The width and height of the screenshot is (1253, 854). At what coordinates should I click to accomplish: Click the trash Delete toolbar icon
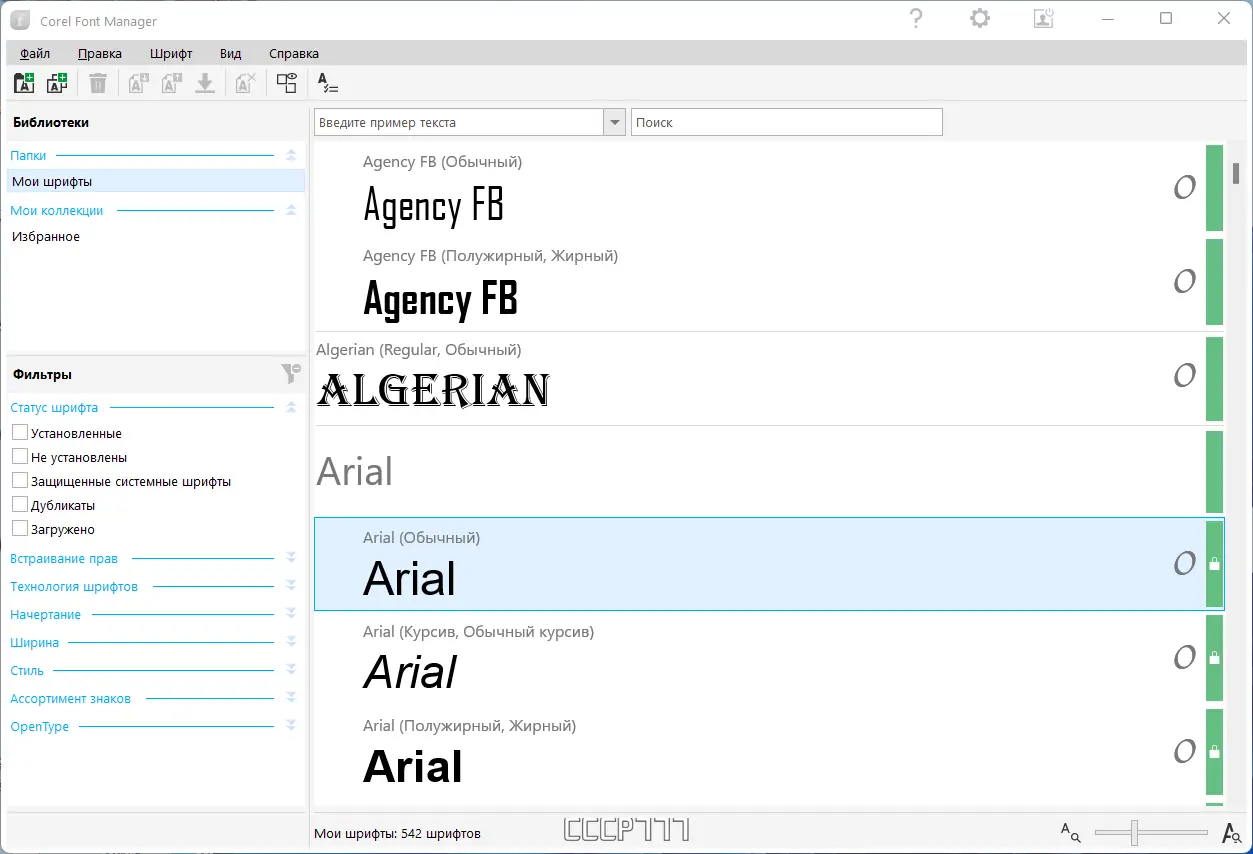tap(97, 83)
